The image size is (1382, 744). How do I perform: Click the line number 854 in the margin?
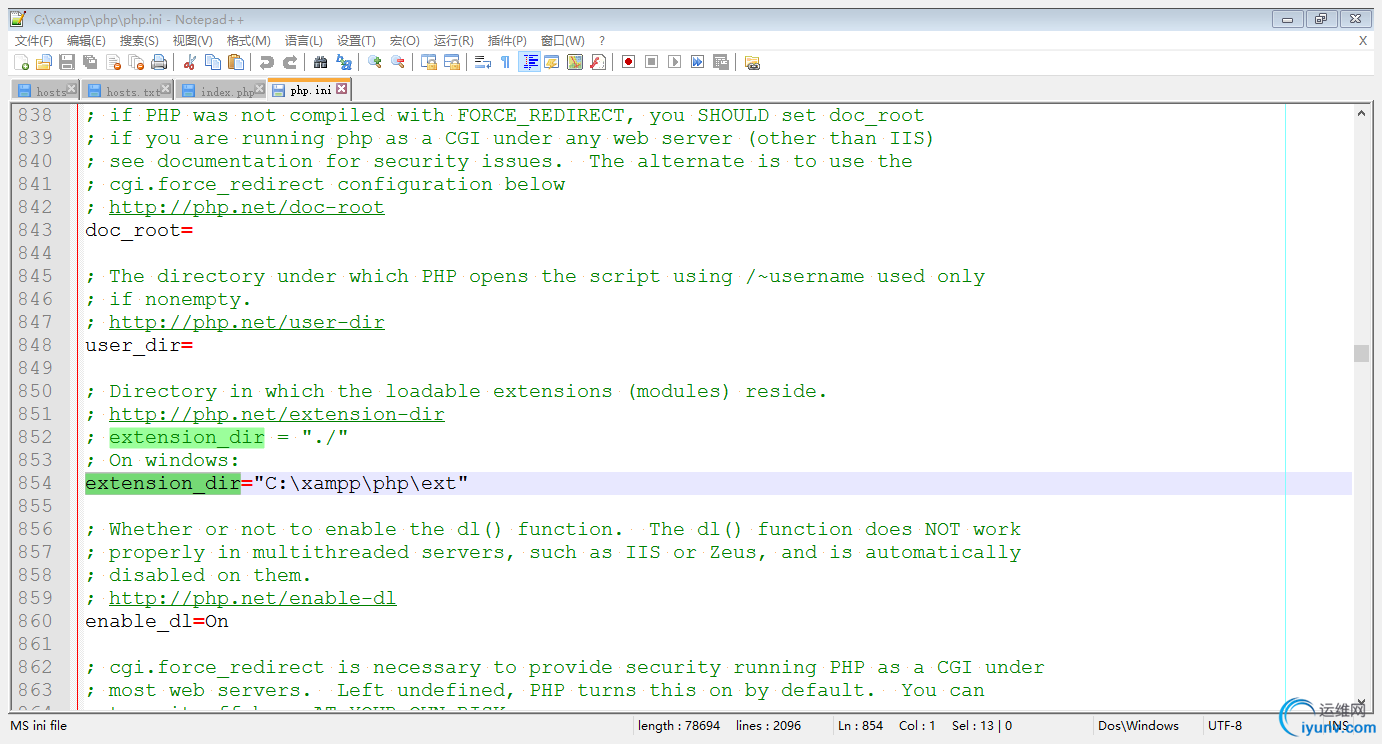tap(35, 484)
